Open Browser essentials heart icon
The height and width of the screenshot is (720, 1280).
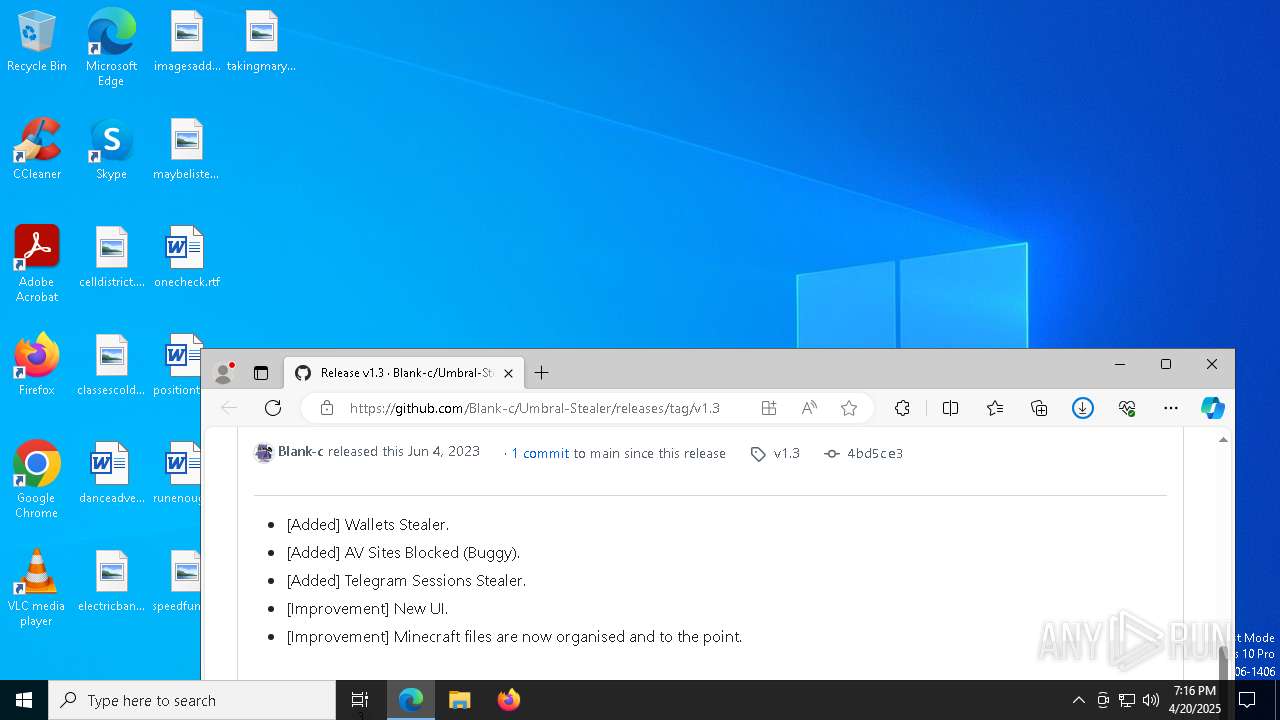pyautogui.click(x=1127, y=408)
